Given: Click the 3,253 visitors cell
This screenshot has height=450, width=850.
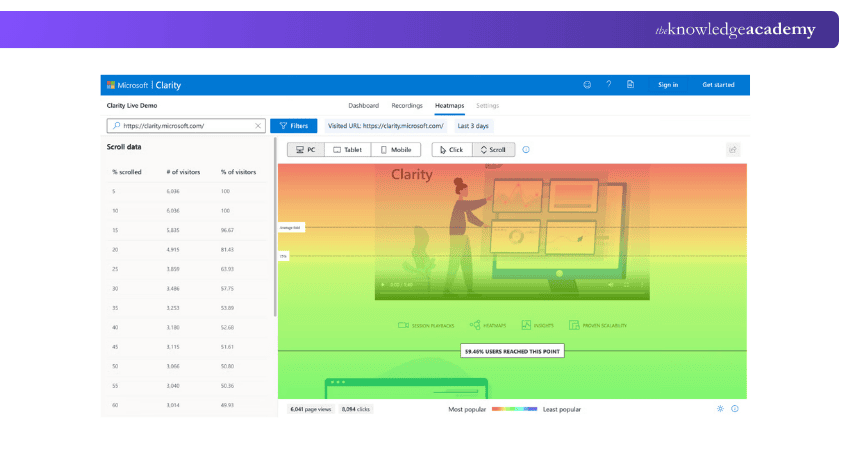Looking at the screenshot, I should coord(173,308).
